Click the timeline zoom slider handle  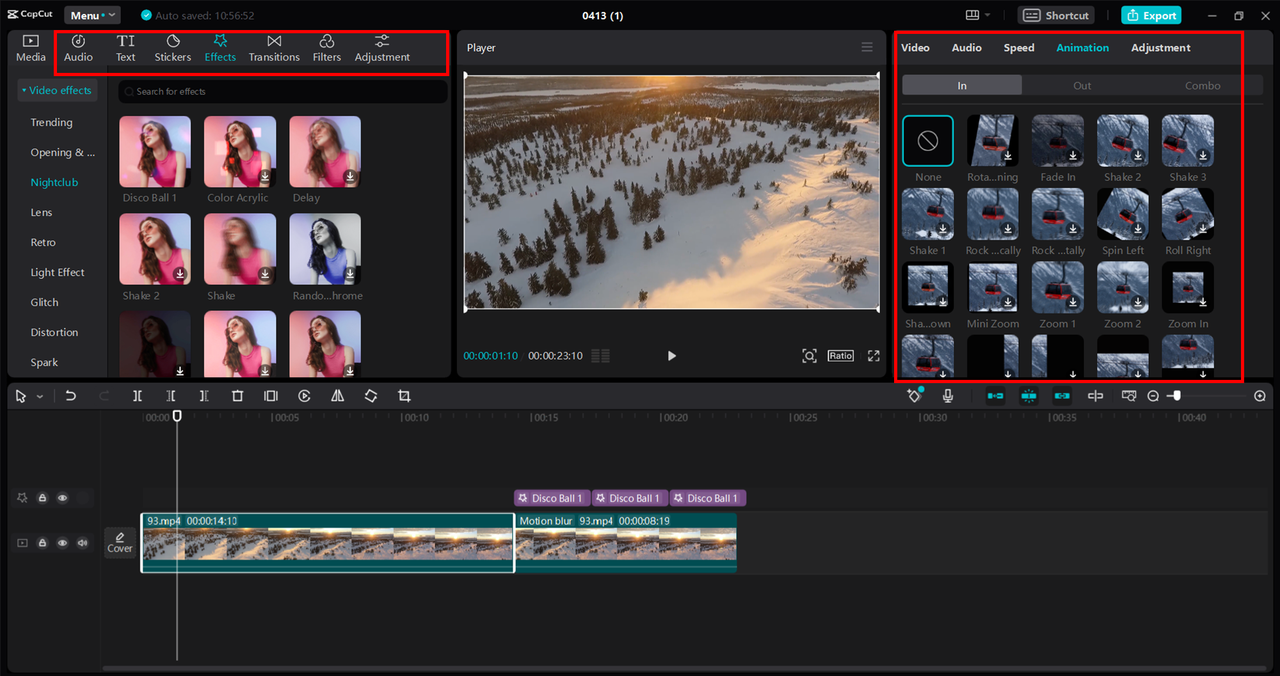pyautogui.click(x=1177, y=396)
